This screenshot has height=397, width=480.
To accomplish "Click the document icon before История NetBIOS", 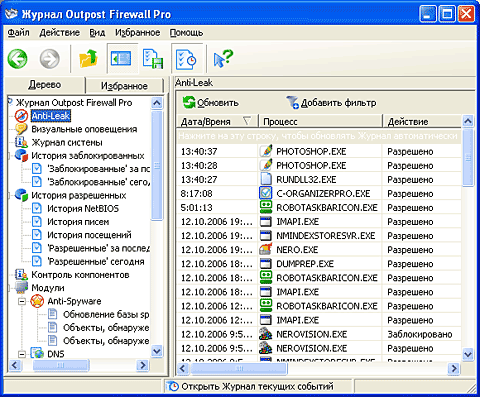I will coord(37,208).
